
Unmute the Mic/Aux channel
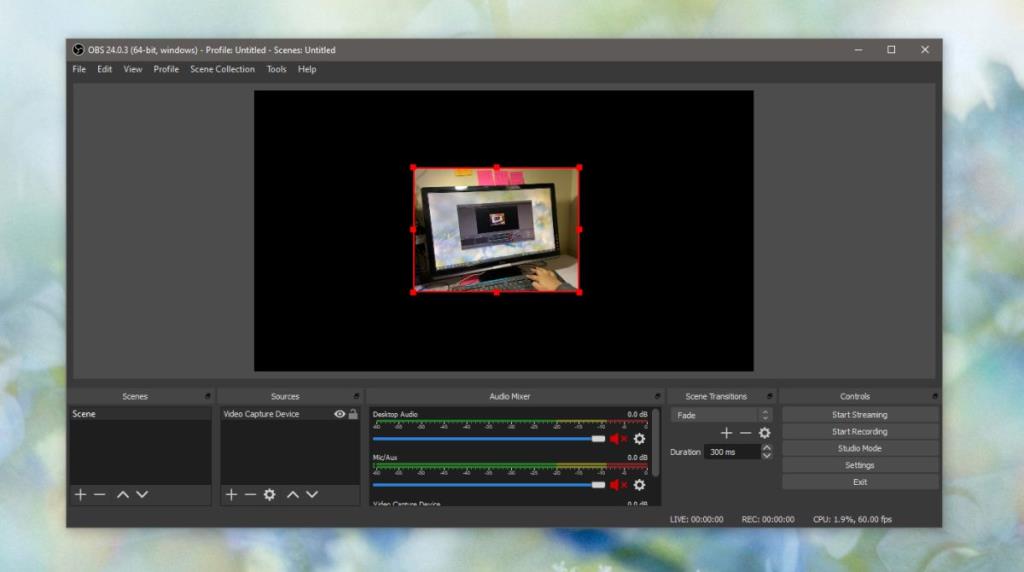pos(618,485)
